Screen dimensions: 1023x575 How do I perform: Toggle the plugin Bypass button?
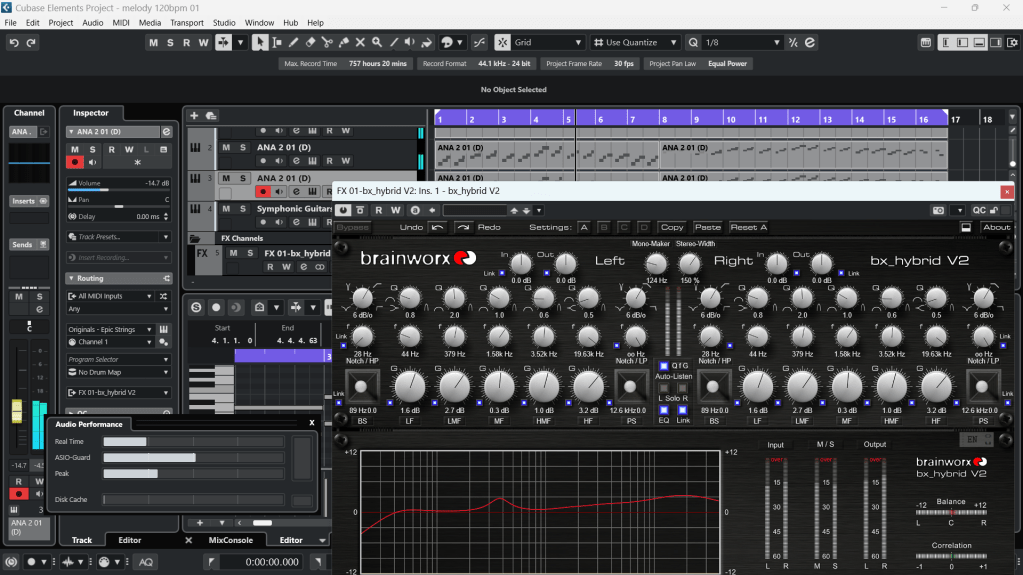click(x=352, y=227)
